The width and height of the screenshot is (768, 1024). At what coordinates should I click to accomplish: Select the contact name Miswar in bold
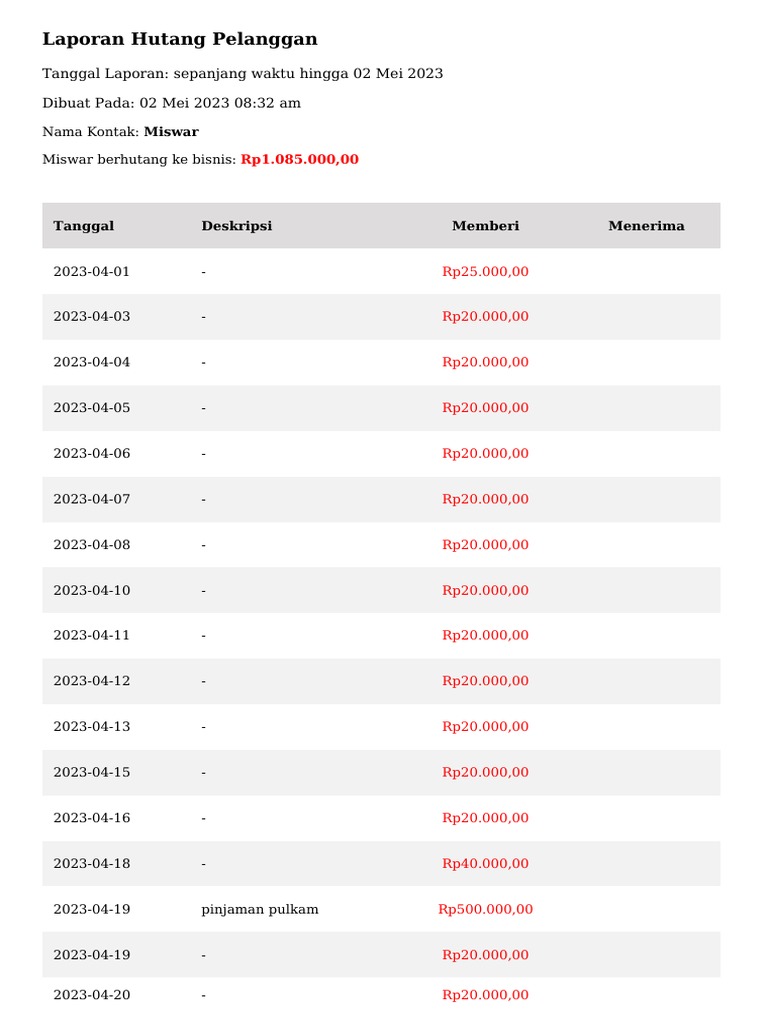pos(171,132)
